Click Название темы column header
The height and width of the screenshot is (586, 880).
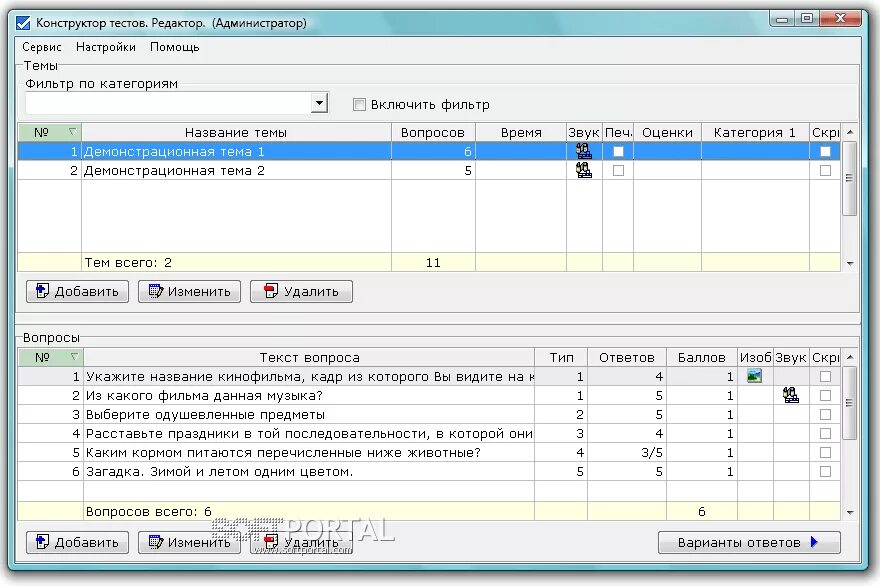(236, 132)
